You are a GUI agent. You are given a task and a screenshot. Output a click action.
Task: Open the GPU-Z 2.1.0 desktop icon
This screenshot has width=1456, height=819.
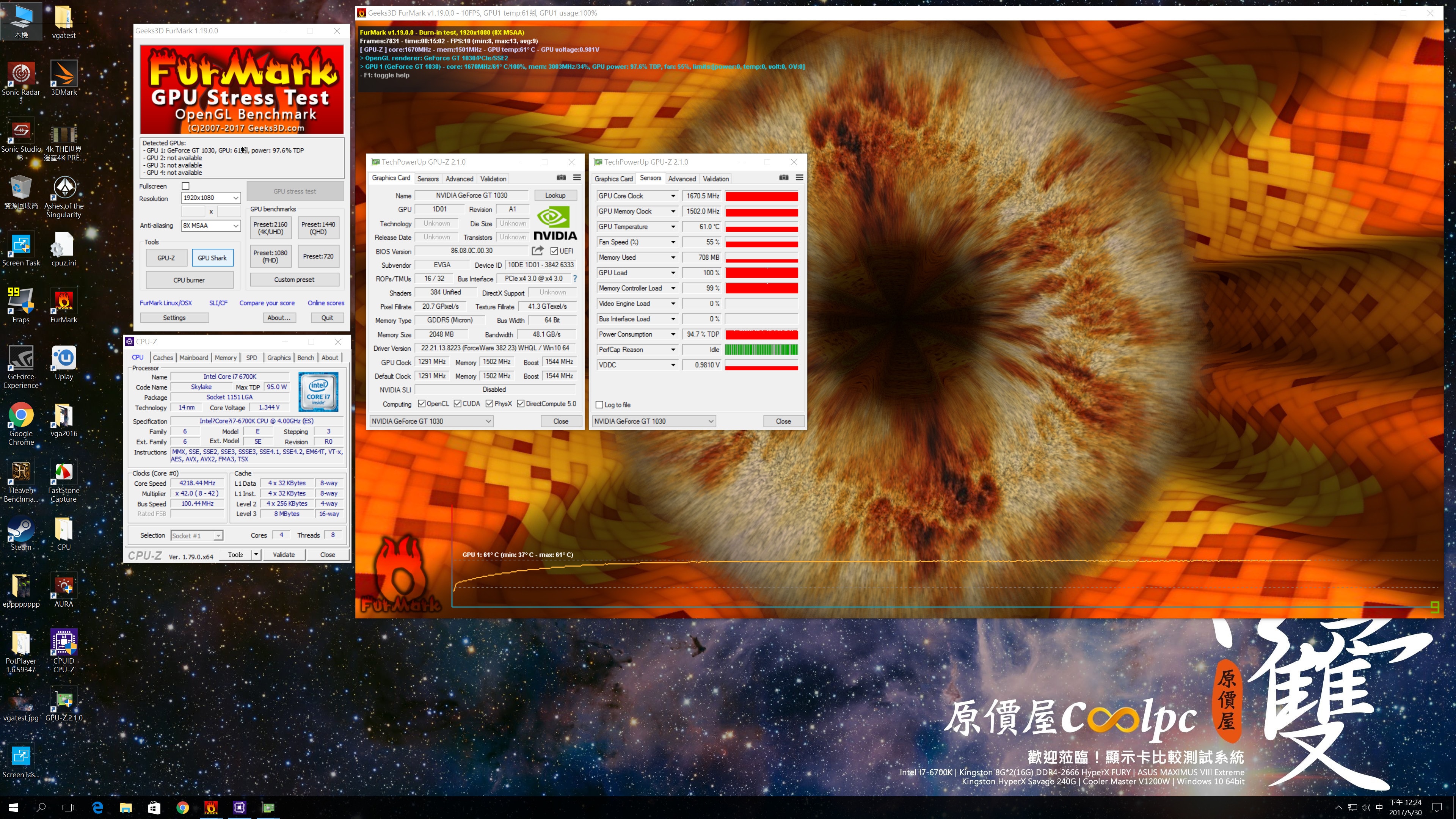(64, 704)
